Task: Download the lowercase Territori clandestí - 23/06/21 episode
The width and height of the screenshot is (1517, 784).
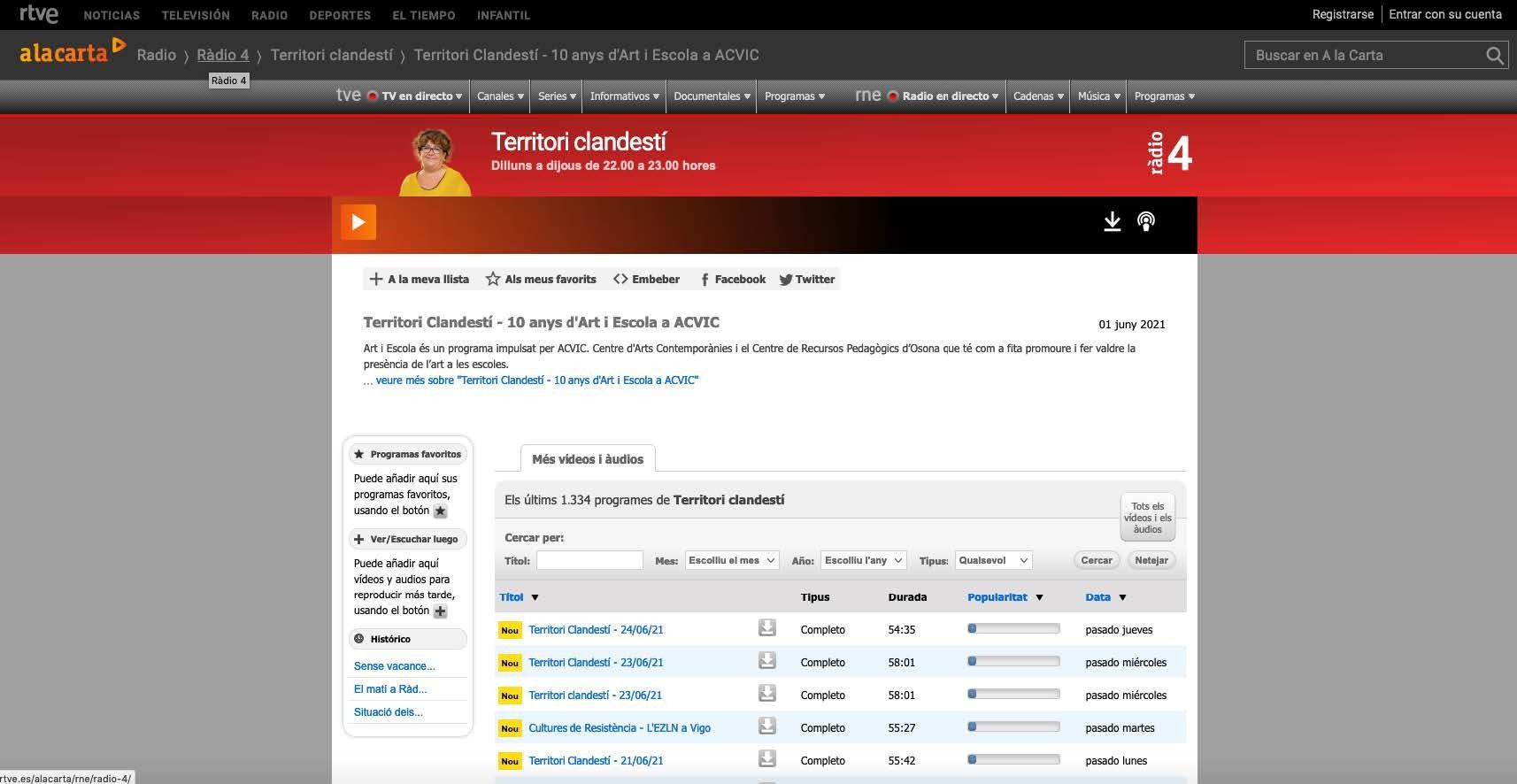Action: (x=767, y=694)
